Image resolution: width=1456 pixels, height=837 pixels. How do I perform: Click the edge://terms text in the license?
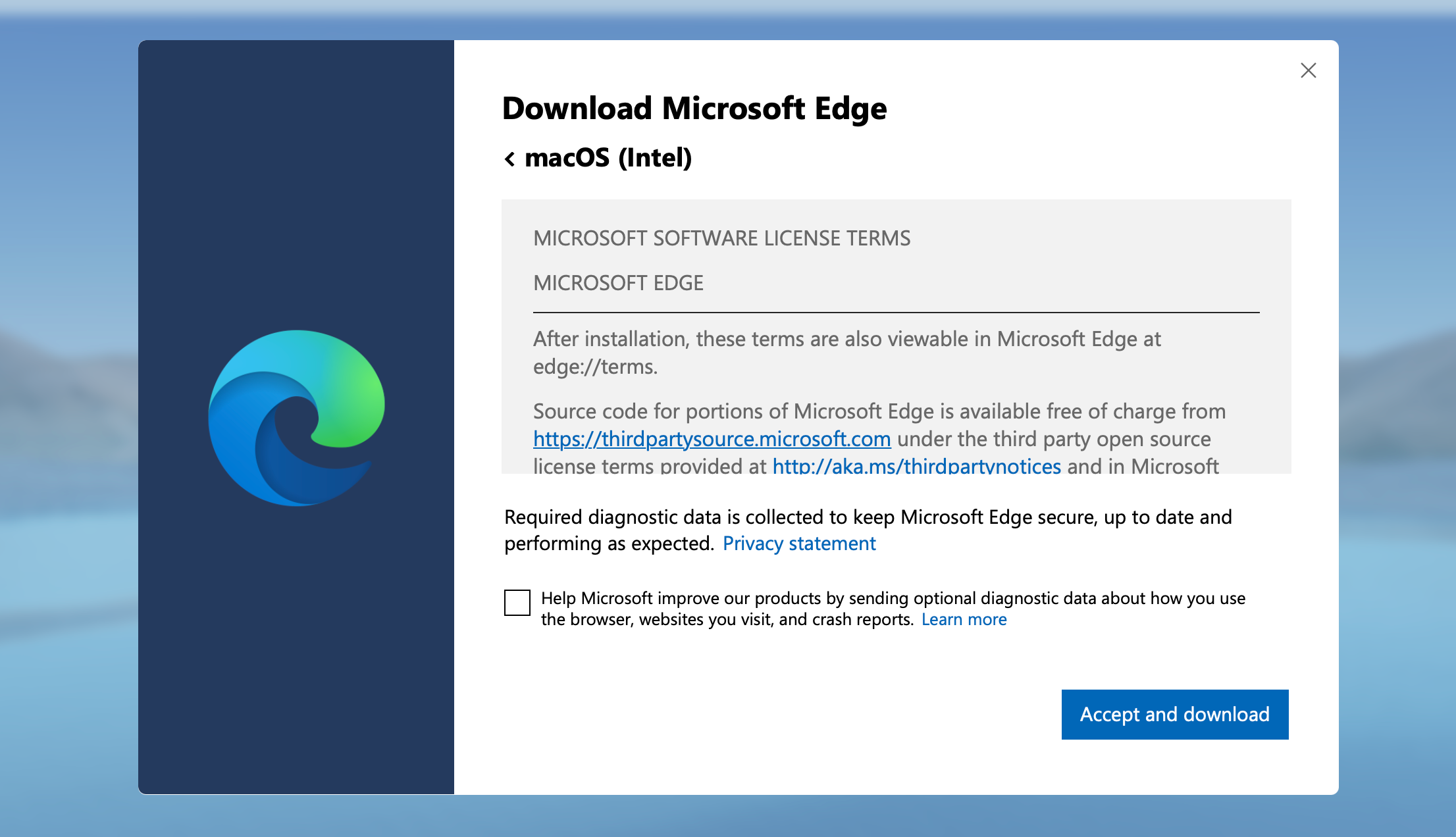tap(595, 367)
